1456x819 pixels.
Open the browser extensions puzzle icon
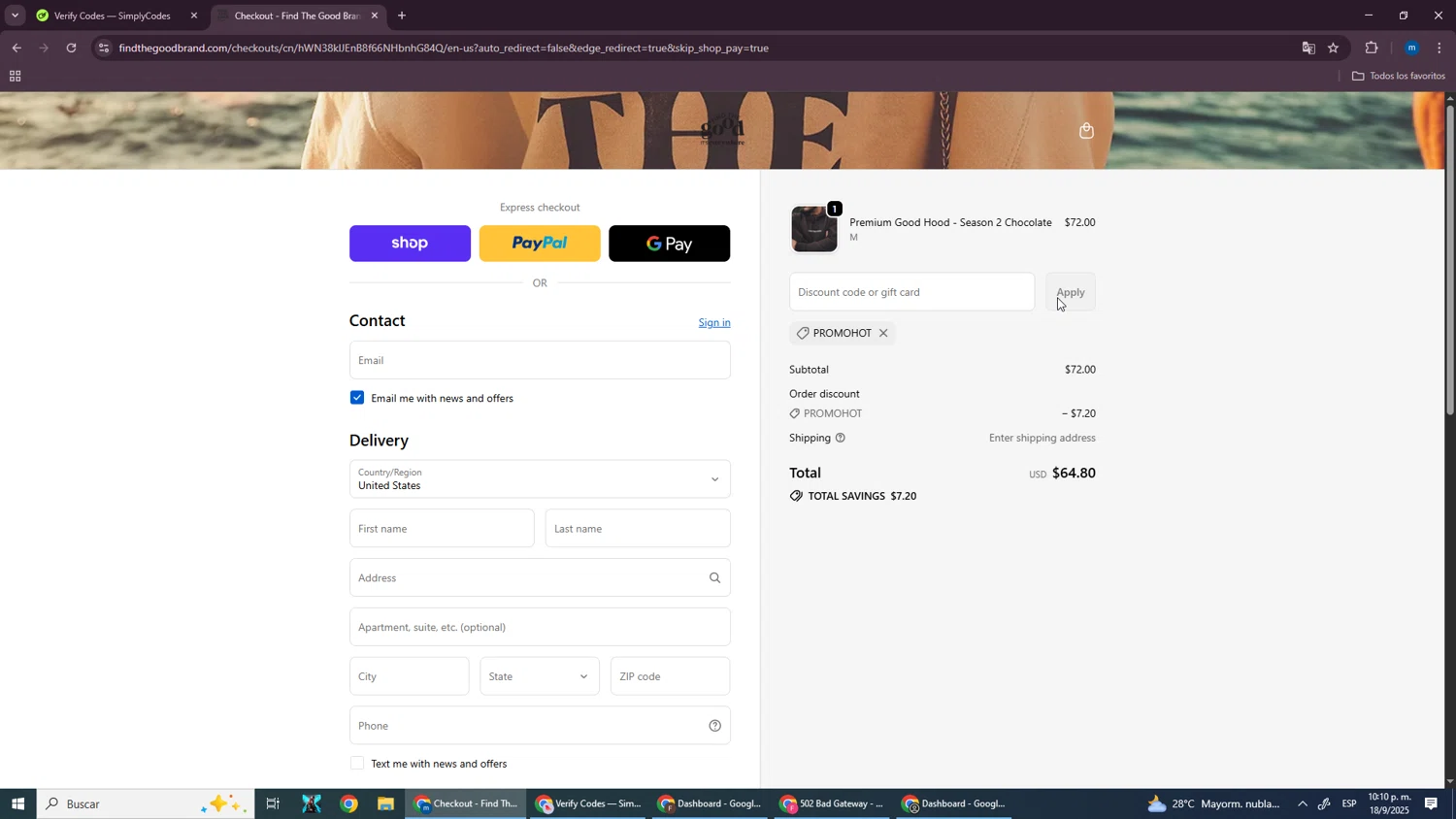1372,48
